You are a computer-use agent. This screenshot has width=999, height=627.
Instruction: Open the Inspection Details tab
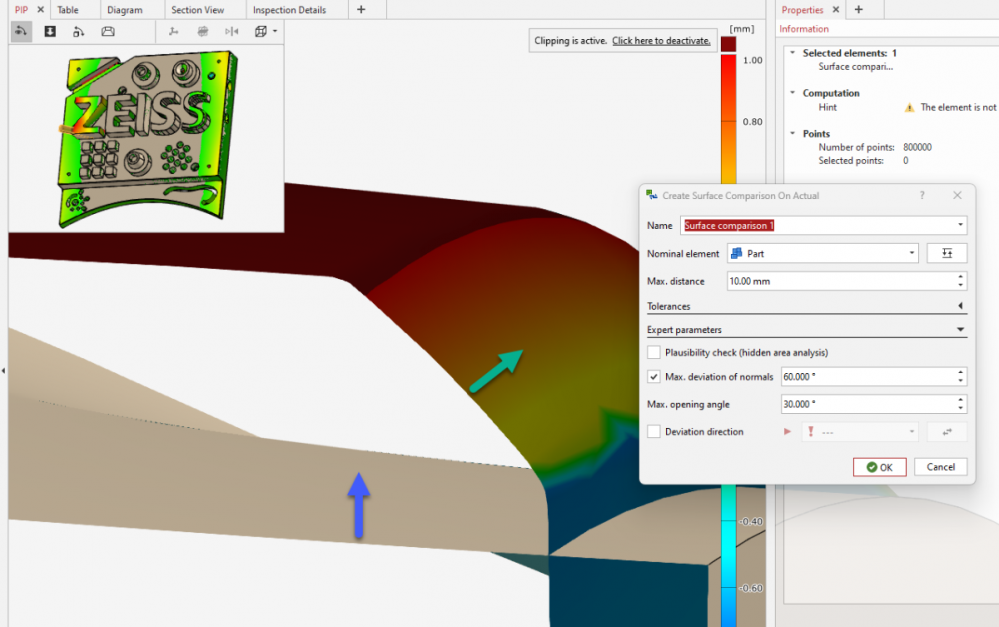point(289,10)
